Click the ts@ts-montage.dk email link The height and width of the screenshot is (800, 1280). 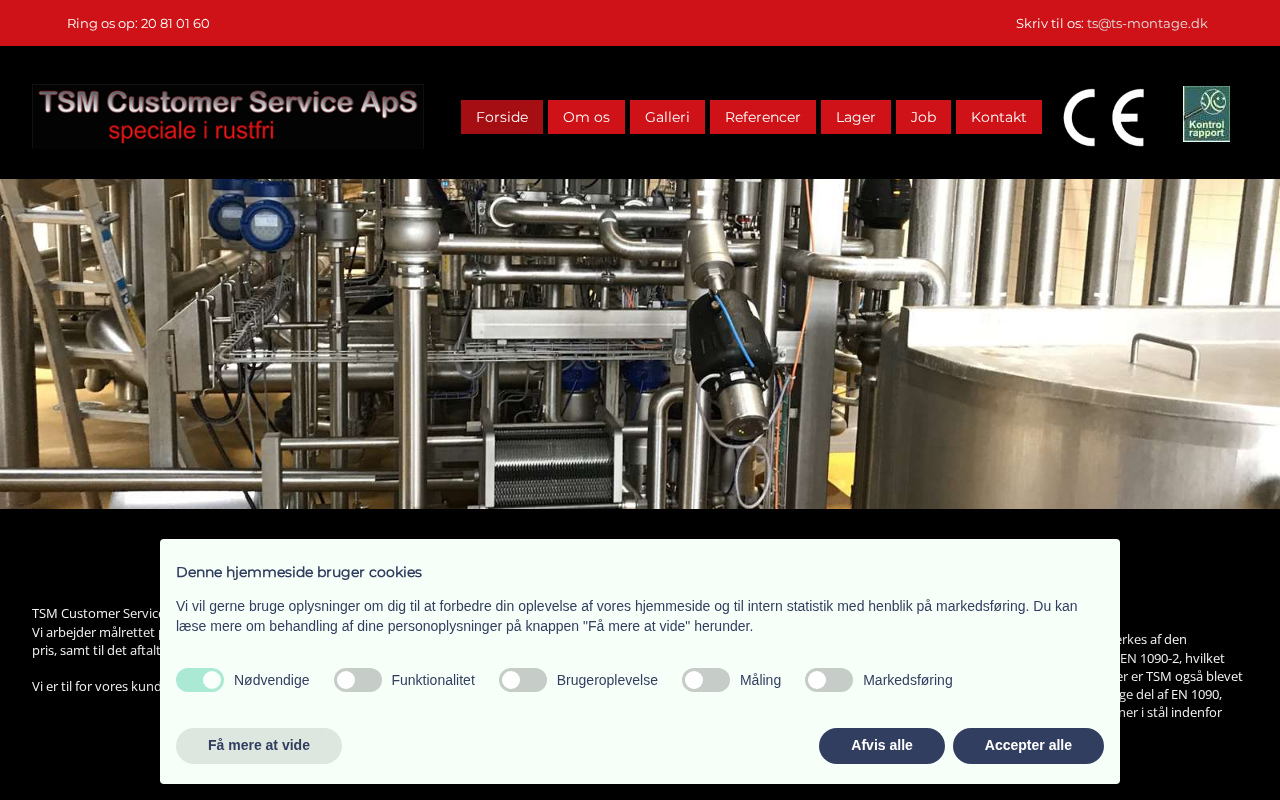[1147, 23]
